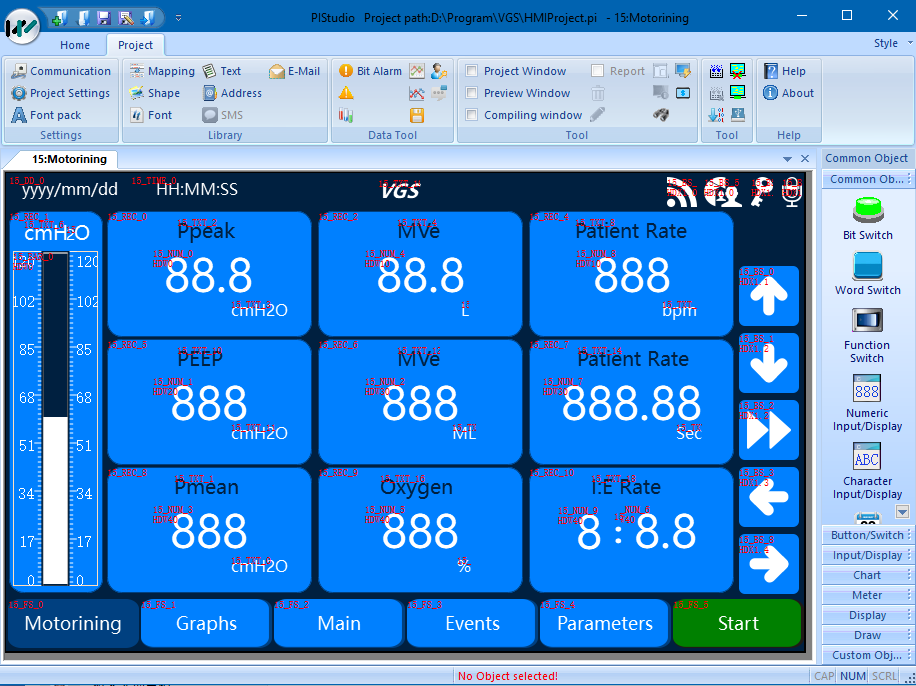The image size is (916, 686).
Task: Open the E-Mail settings
Action: pyautogui.click(x=294, y=71)
